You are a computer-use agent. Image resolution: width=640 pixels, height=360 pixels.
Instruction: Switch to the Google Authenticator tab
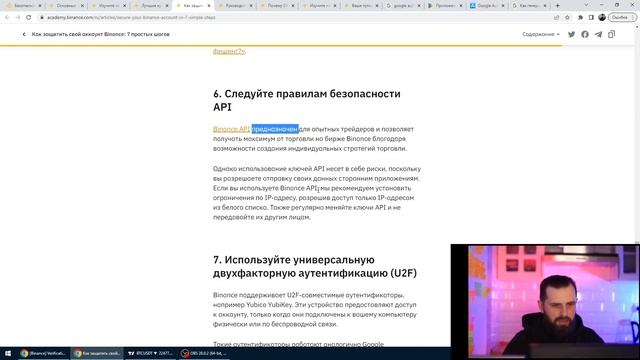[487, 6]
